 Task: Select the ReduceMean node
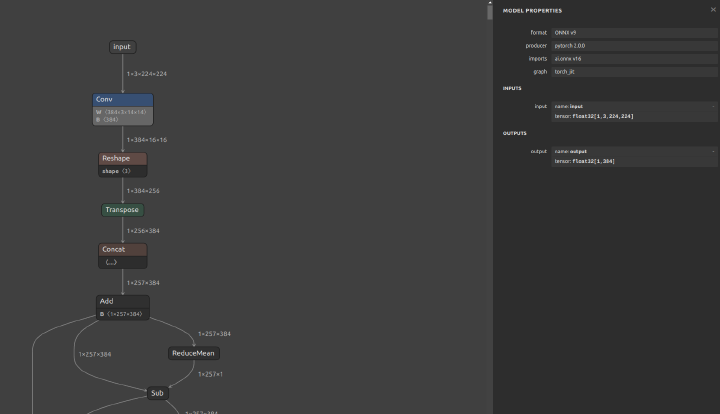(x=193, y=353)
